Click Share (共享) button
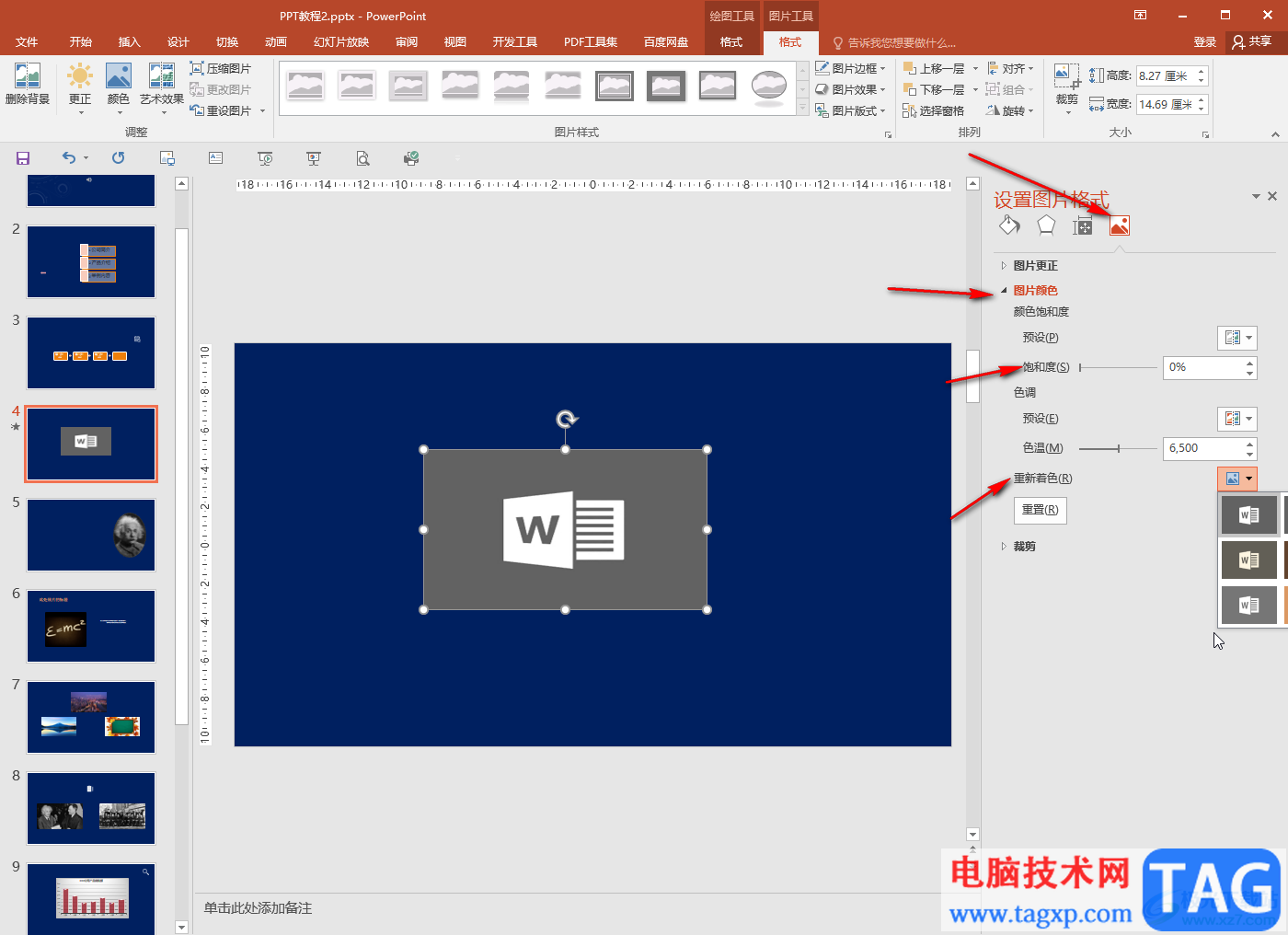This screenshot has width=1288, height=935. pos(1252,41)
